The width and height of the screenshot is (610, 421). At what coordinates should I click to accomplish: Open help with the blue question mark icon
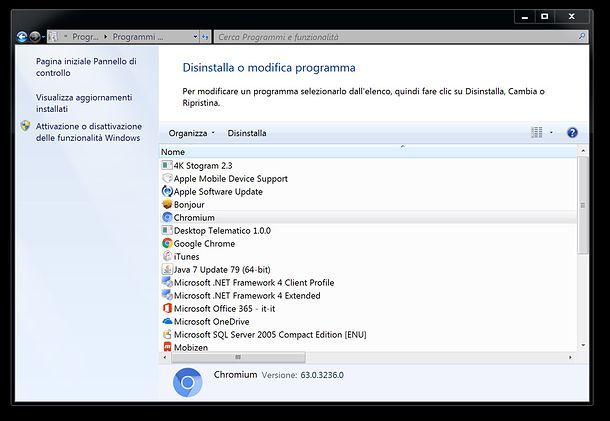point(572,133)
